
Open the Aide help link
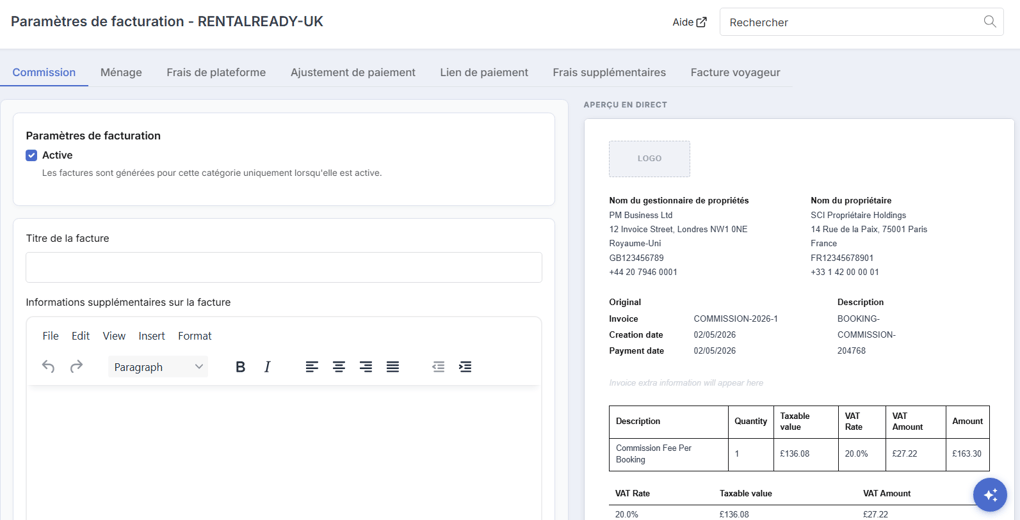pyautogui.click(x=690, y=22)
